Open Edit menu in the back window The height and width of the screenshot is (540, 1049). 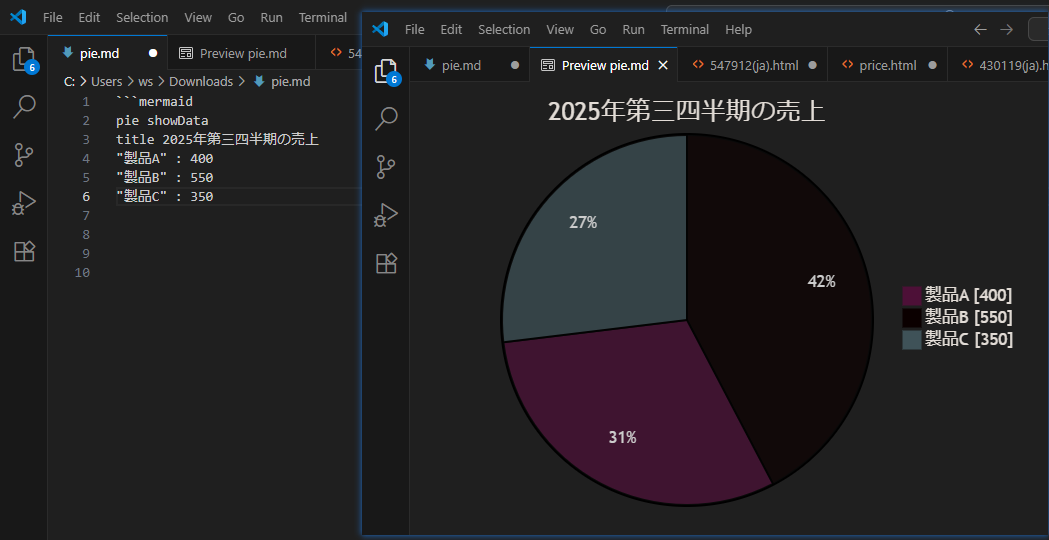(x=89, y=17)
